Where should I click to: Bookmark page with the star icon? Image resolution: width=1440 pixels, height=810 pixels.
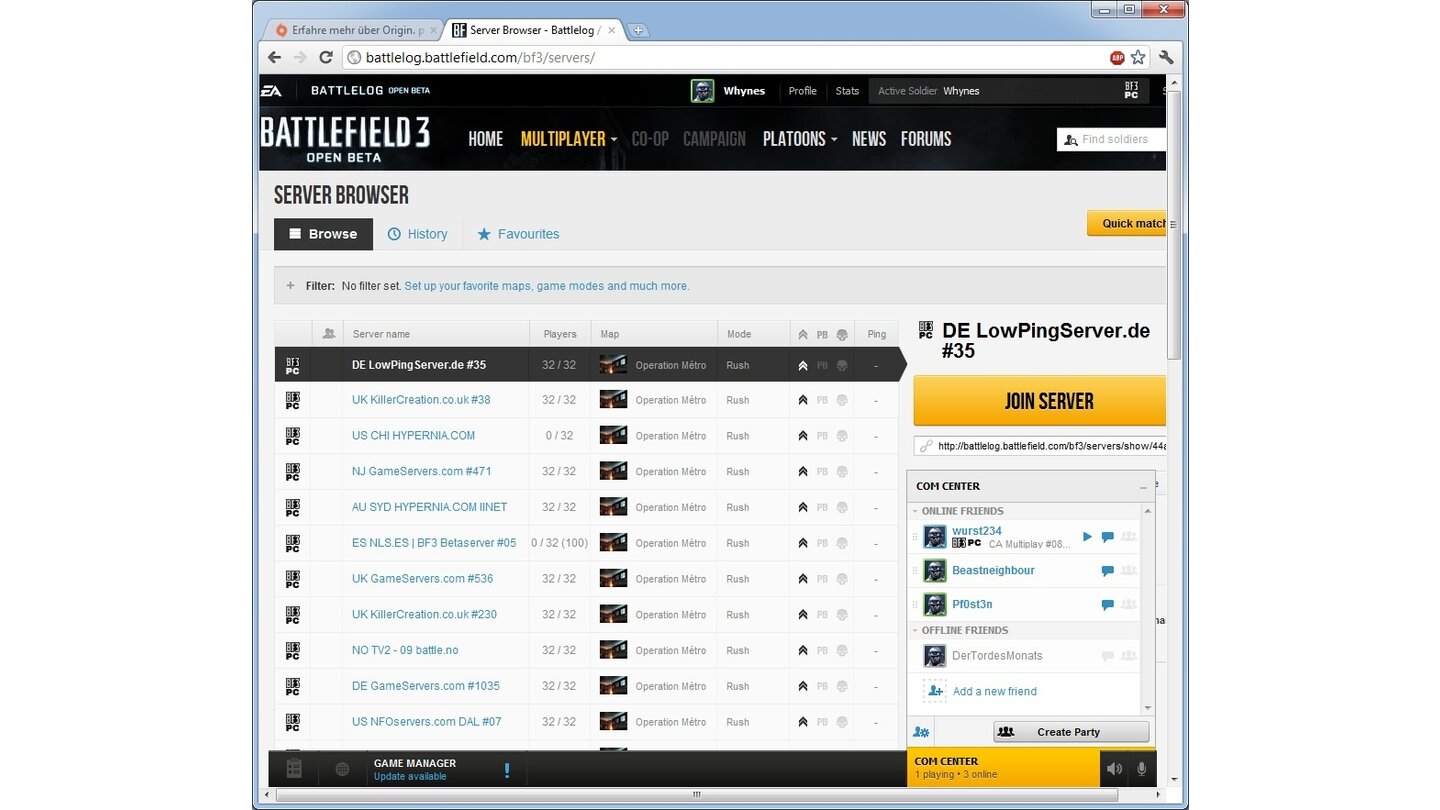[1138, 57]
